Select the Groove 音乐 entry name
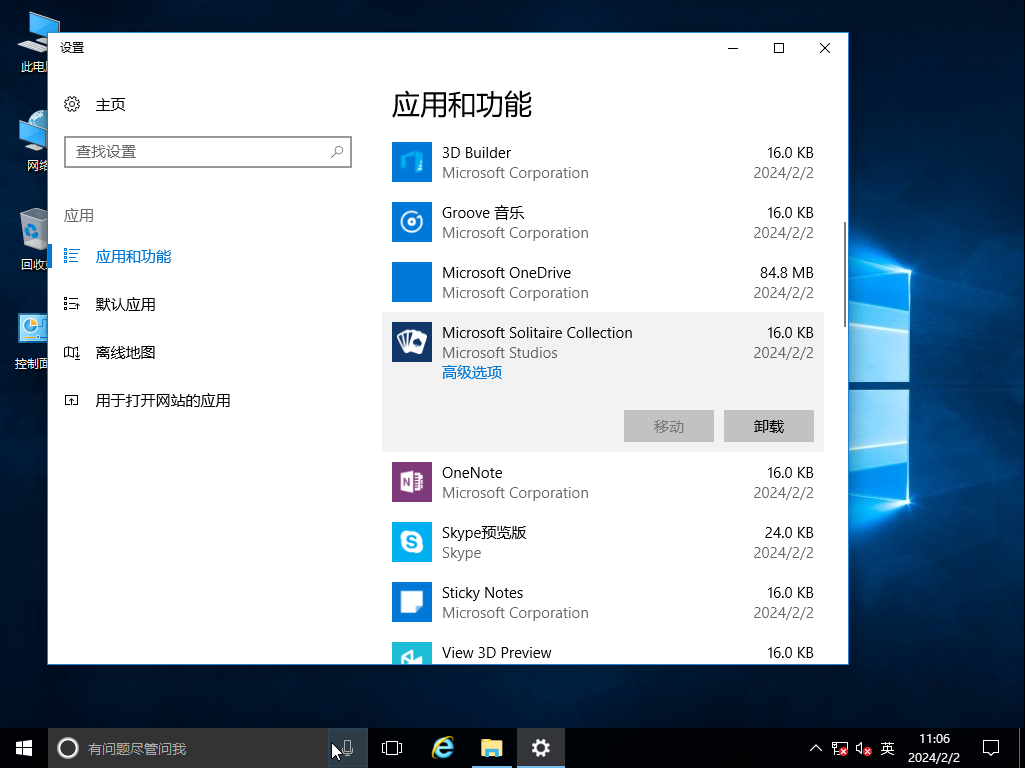 [483, 213]
